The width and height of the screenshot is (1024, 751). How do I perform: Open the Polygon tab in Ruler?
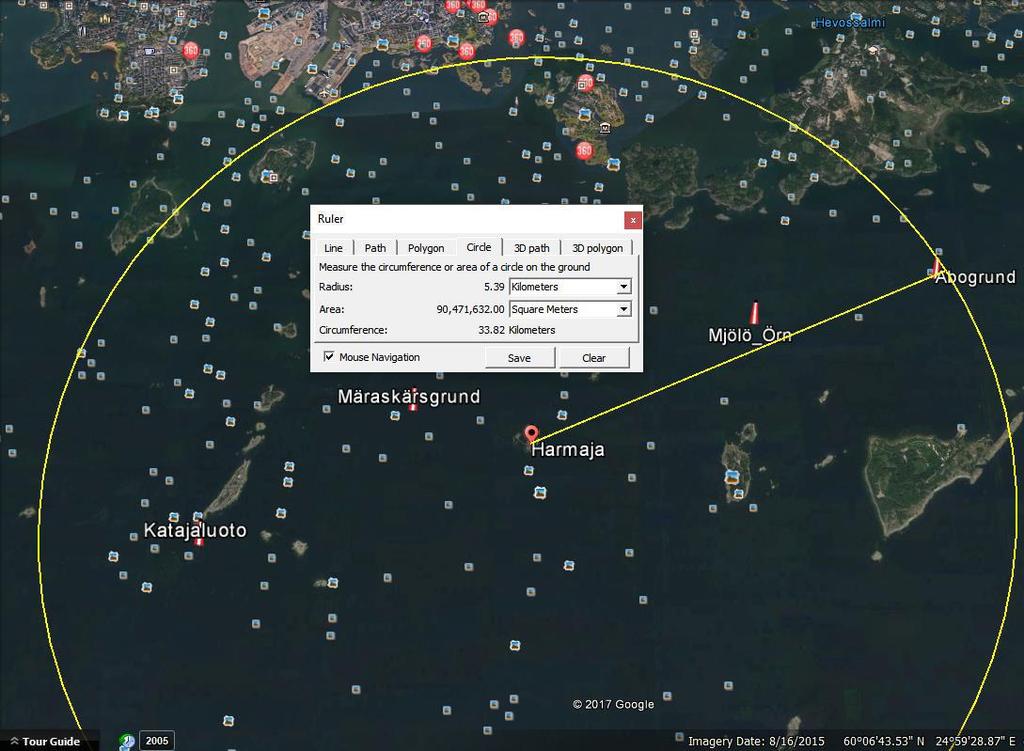tap(426, 248)
